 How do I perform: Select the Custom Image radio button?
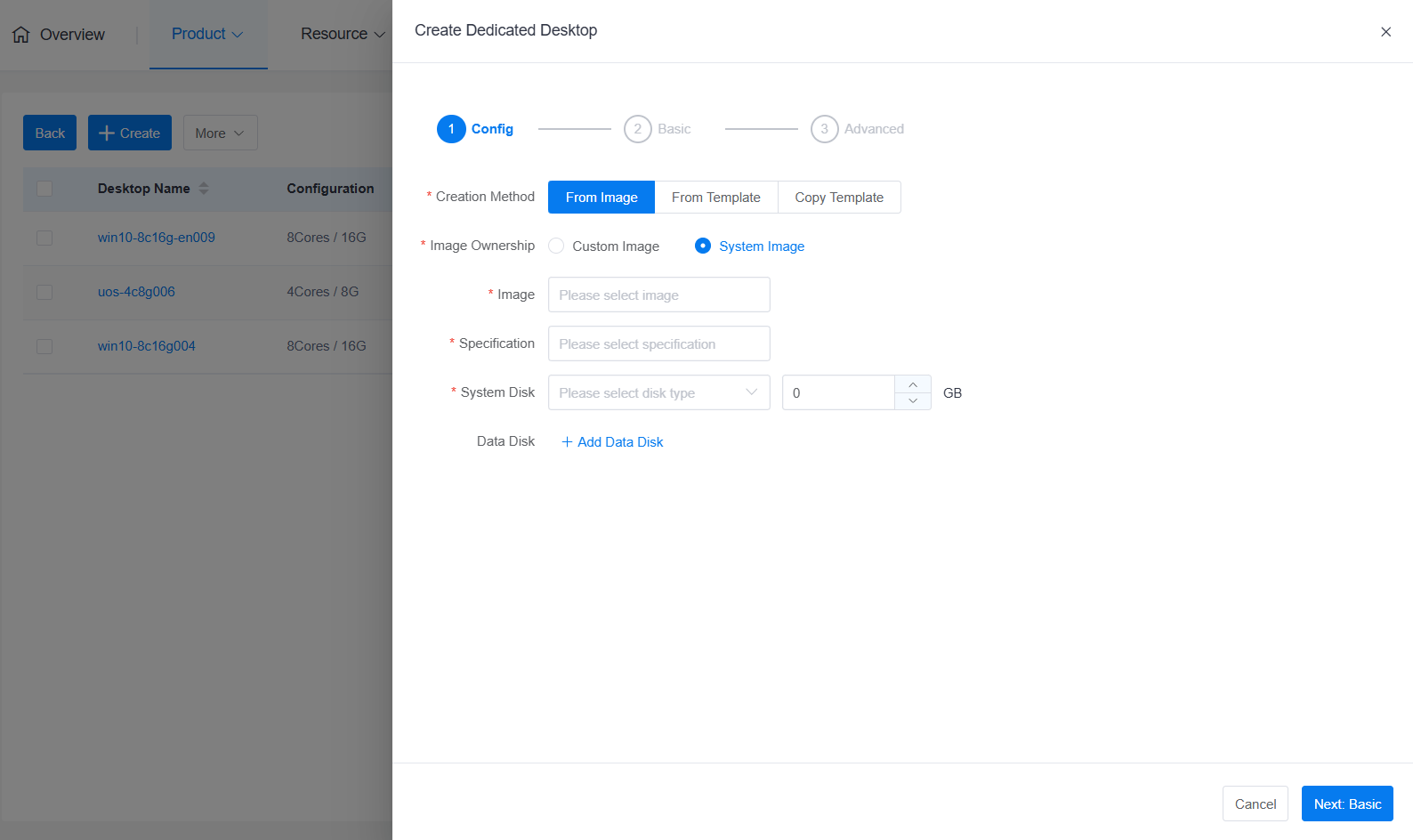[x=556, y=246]
